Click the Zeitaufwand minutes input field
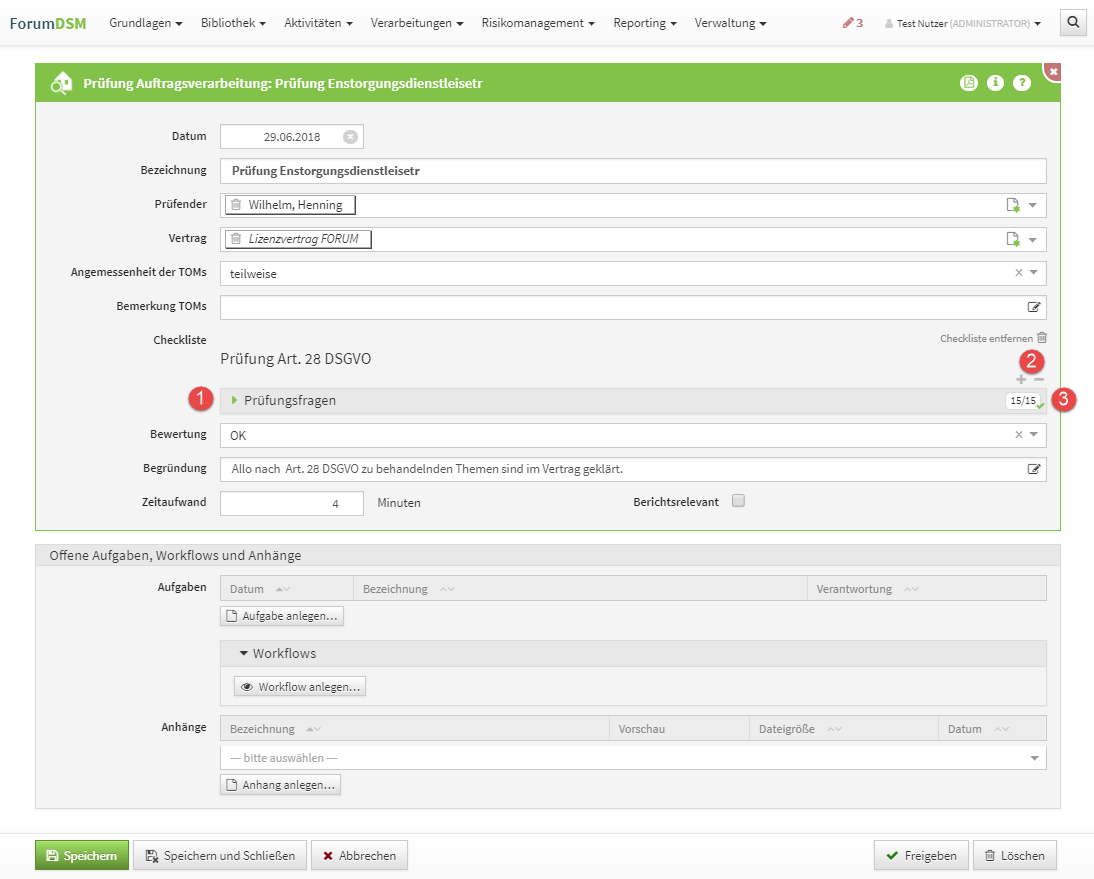Viewport: 1094px width, 879px height. [x=292, y=503]
